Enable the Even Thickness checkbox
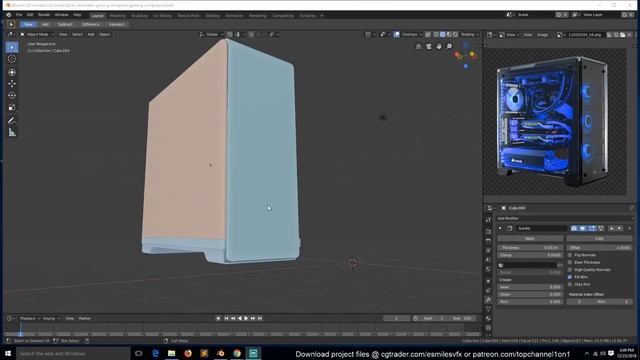Screen dimensions: 640x360 [x=570, y=262]
